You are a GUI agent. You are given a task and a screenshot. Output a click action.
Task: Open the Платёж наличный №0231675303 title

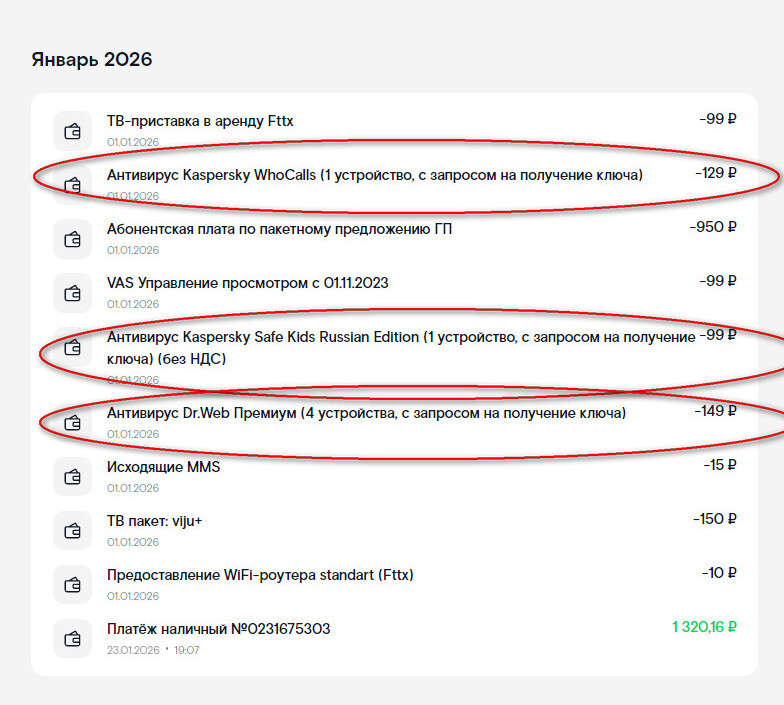tap(218, 629)
